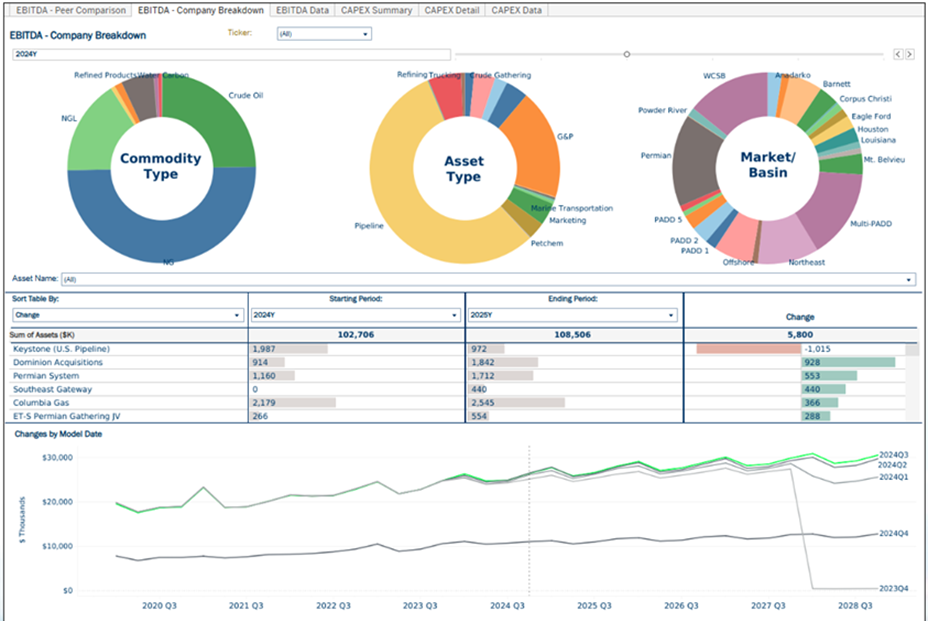This screenshot has width=928, height=621.
Task: Open the CAPEX Summary tab
Action: [376, 10]
